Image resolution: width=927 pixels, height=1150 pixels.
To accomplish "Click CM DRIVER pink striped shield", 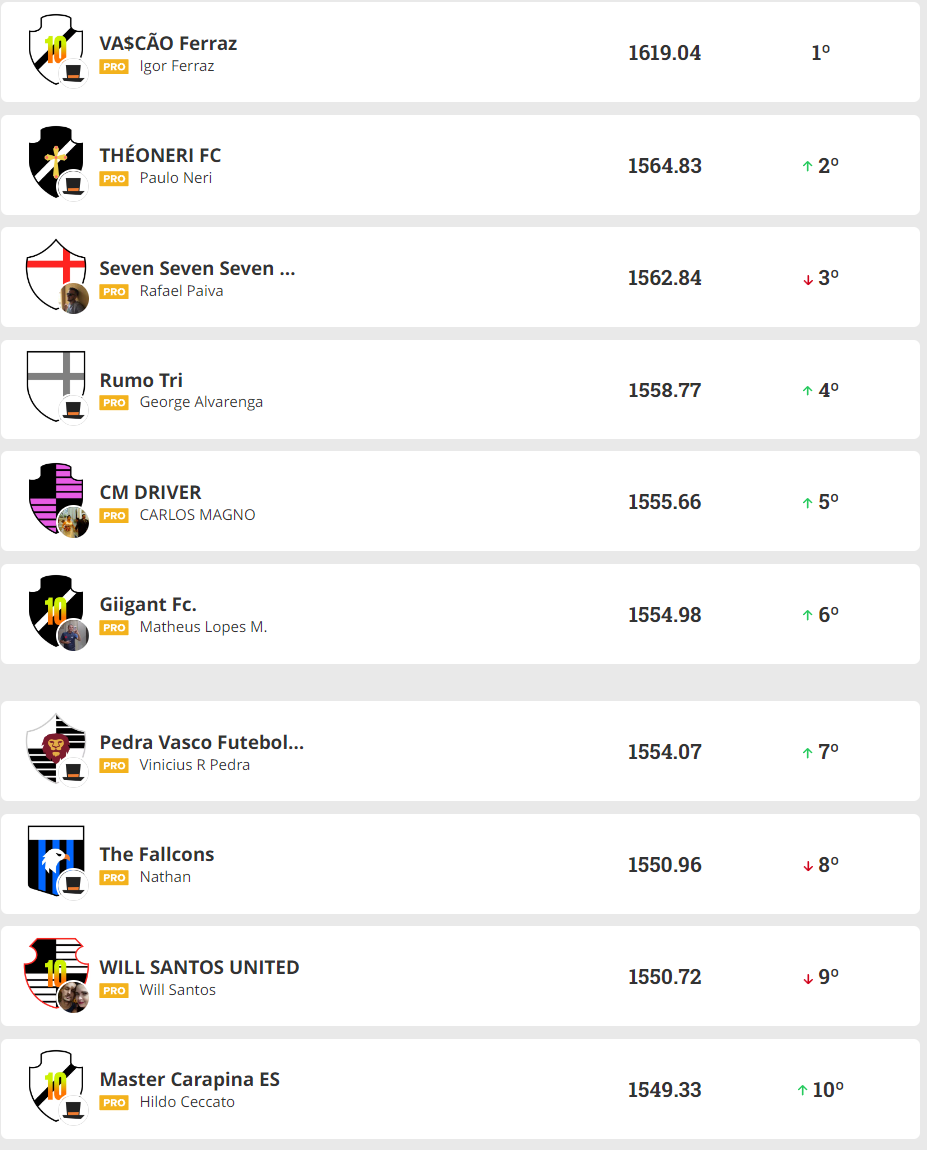I will click(54, 493).
